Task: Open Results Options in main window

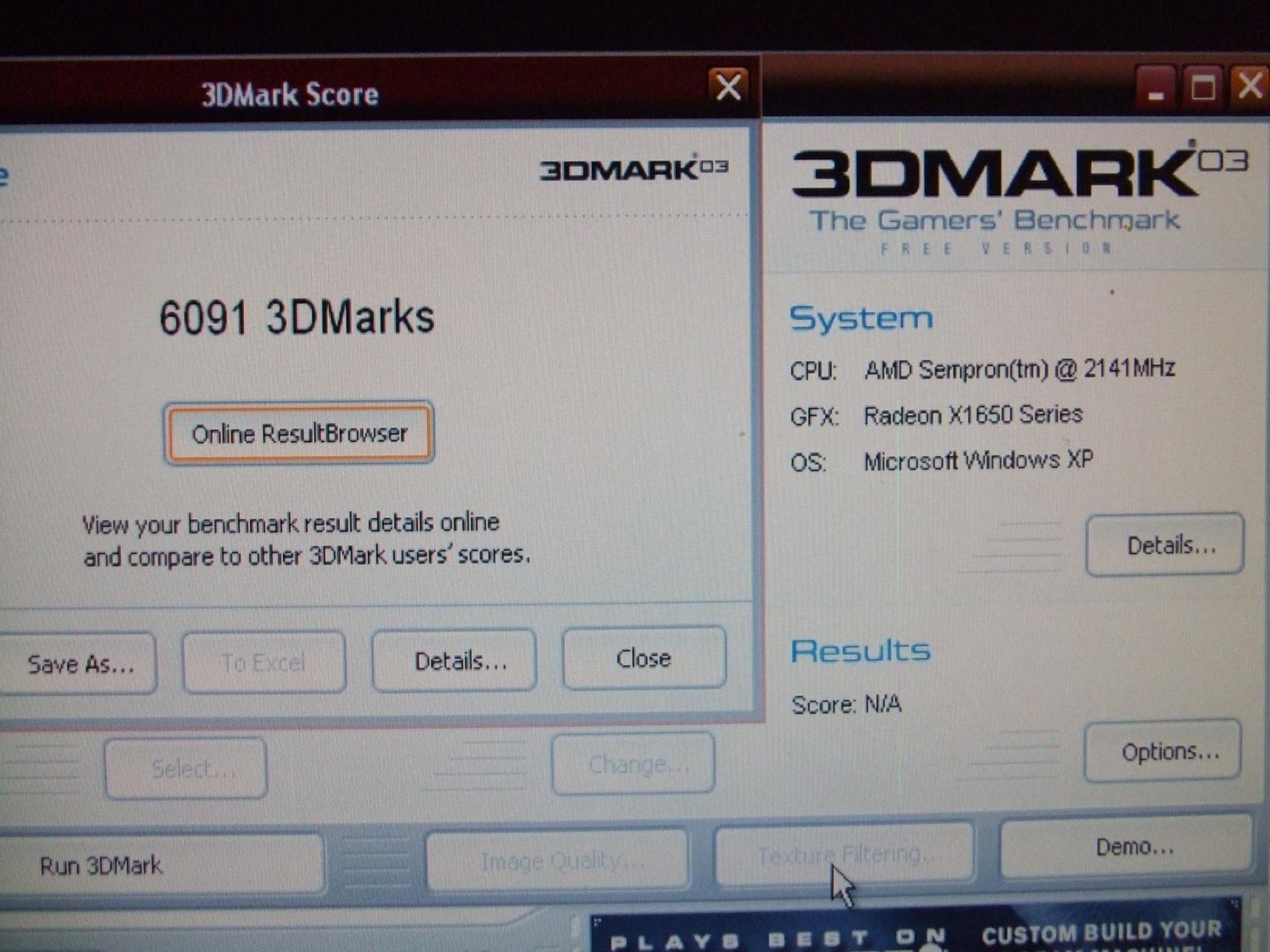Action: click(1163, 751)
